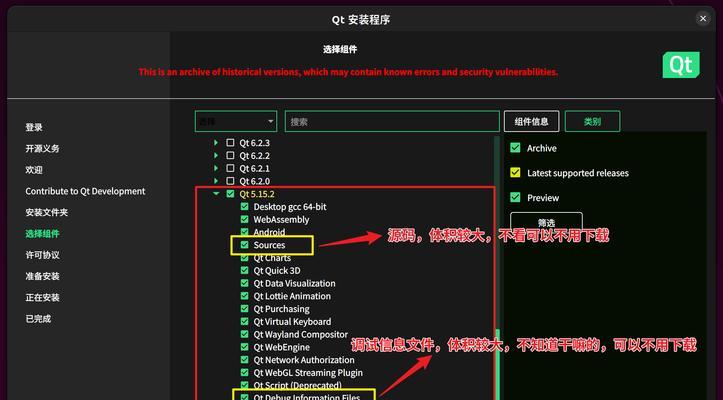The image size is (723, 400).
Task: Click the 组件信息 button
Action: 531,121
